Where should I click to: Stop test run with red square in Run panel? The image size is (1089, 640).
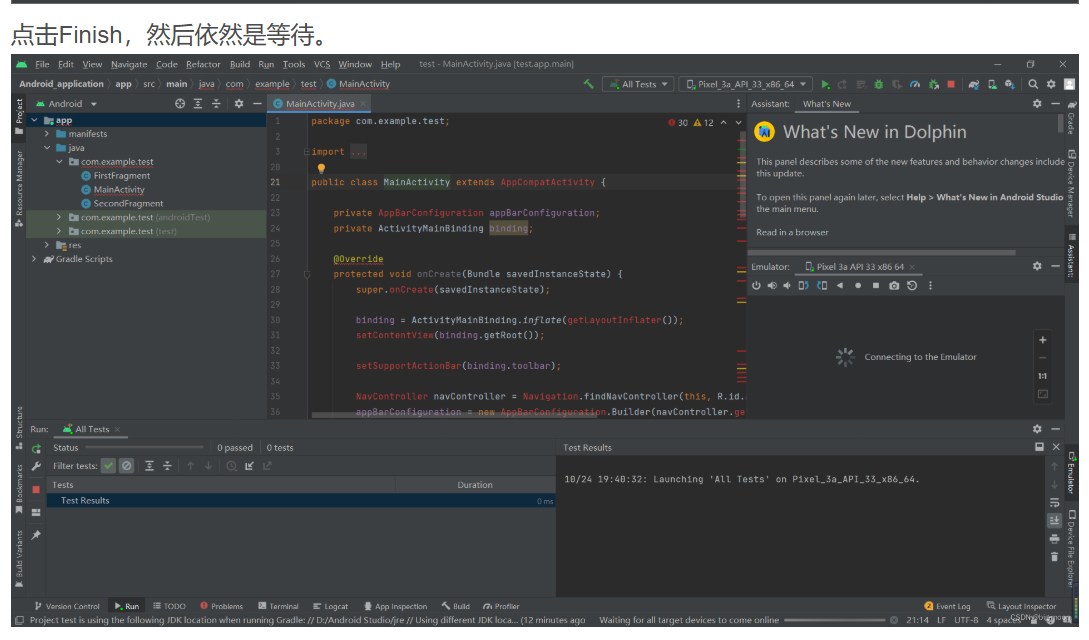pos(36,489)
